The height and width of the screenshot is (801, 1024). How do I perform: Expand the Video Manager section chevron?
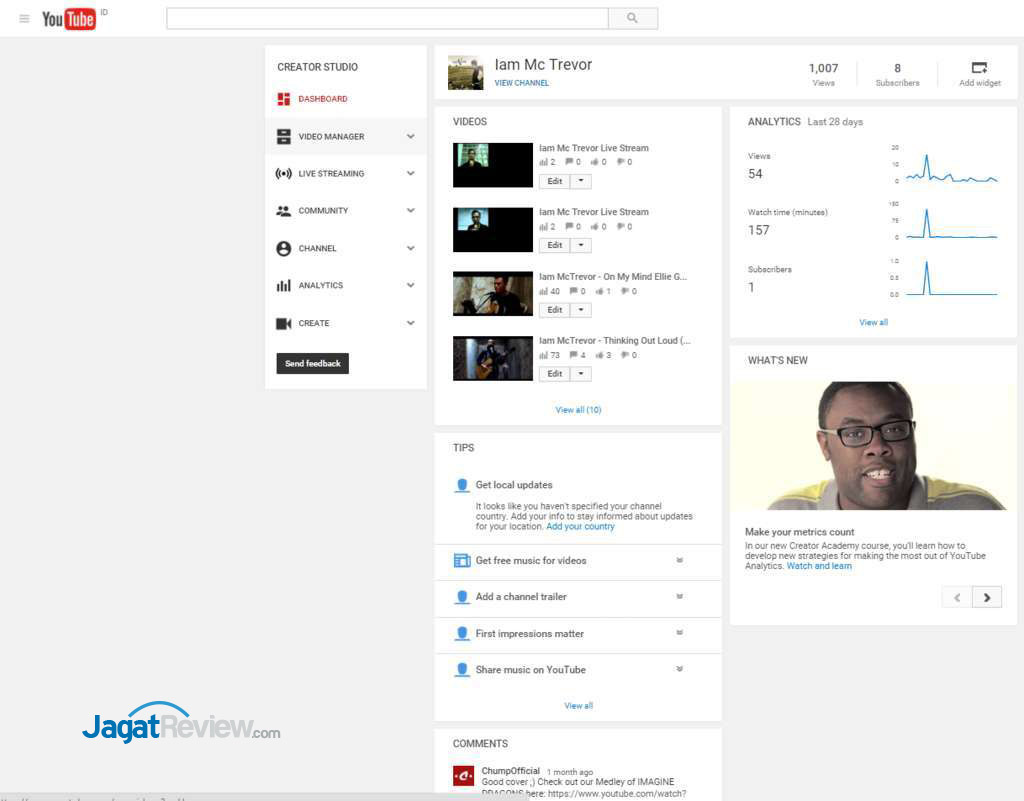tap(410, 137)
